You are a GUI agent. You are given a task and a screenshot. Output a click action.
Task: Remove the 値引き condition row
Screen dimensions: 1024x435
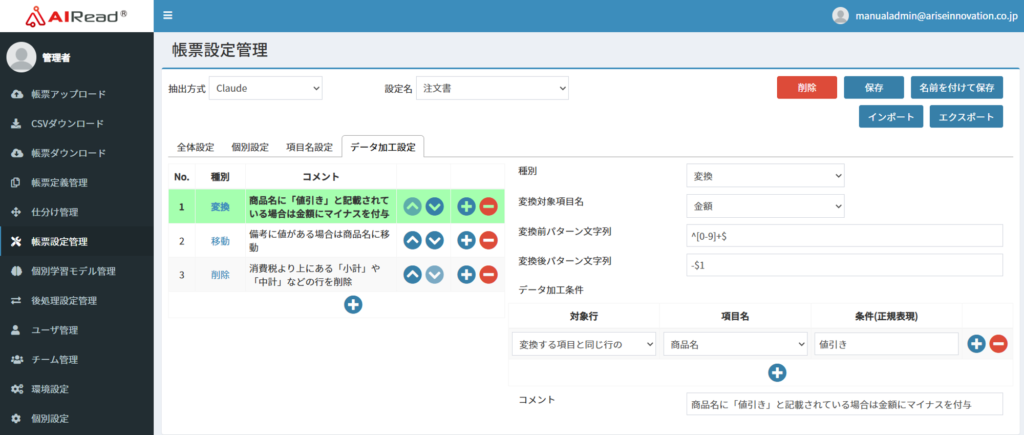click(999, 344)
